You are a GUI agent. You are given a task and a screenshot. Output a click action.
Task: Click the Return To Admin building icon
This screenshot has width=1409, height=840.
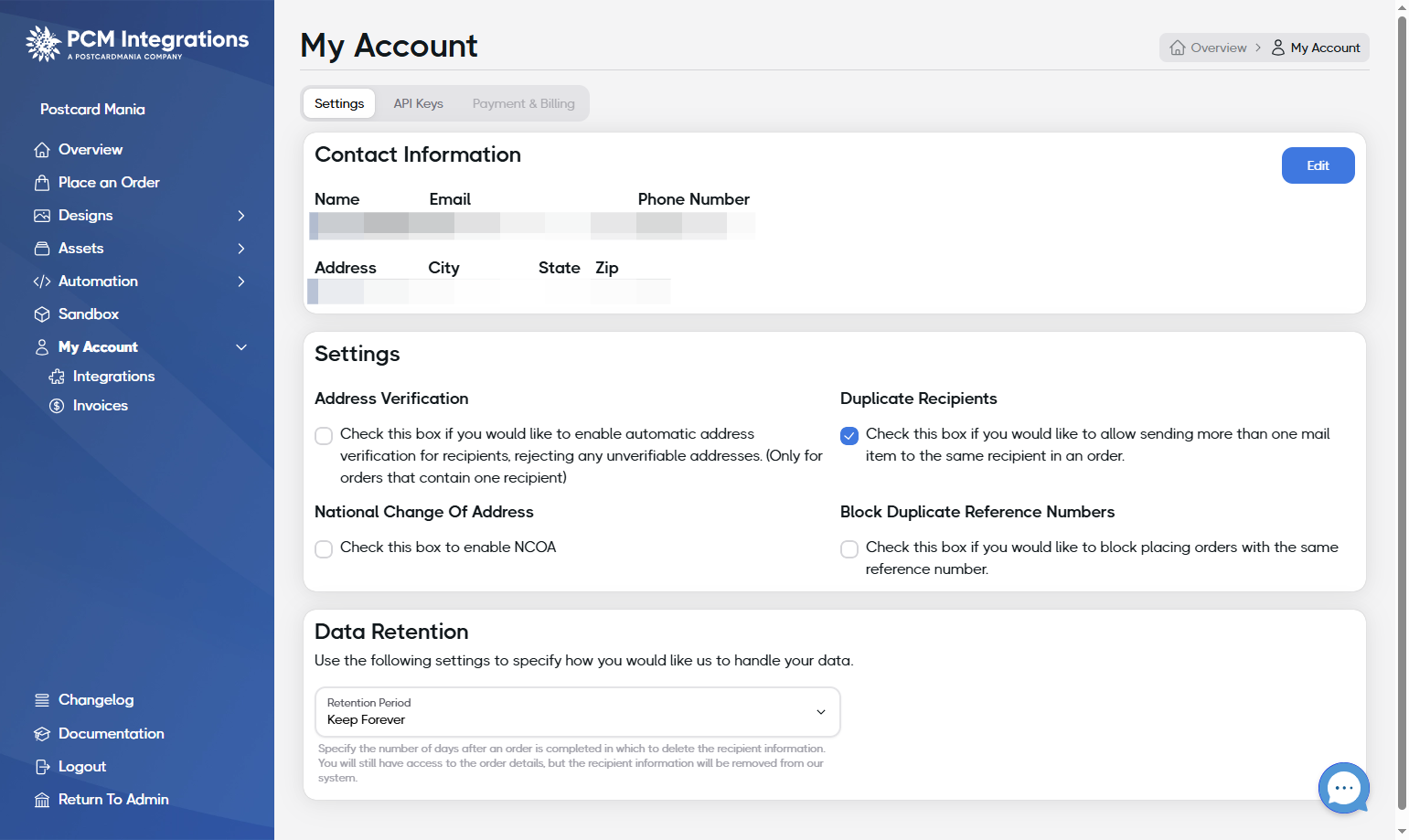(x=42, y=800)
